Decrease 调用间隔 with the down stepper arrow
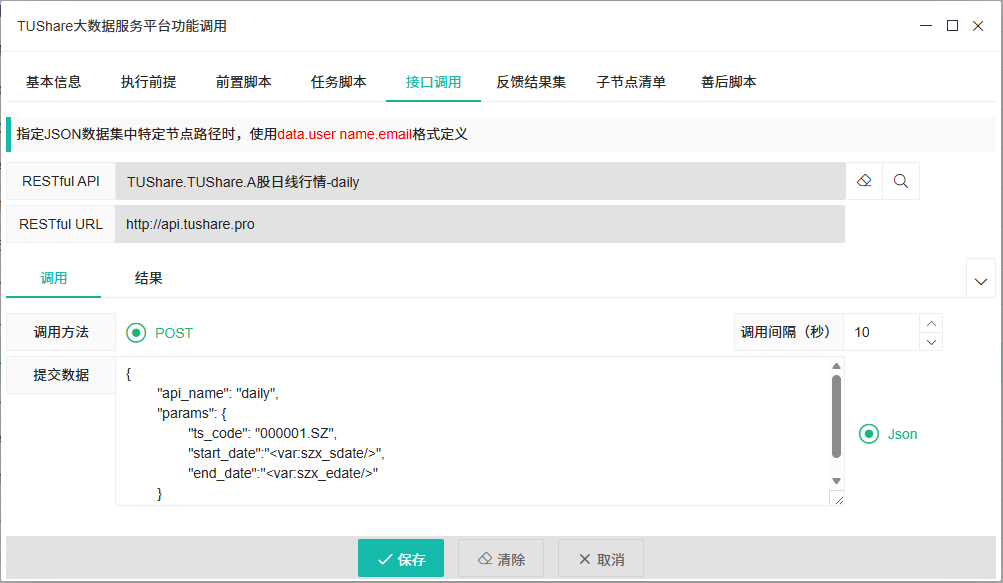1003x583 pixels. point(931,341)
